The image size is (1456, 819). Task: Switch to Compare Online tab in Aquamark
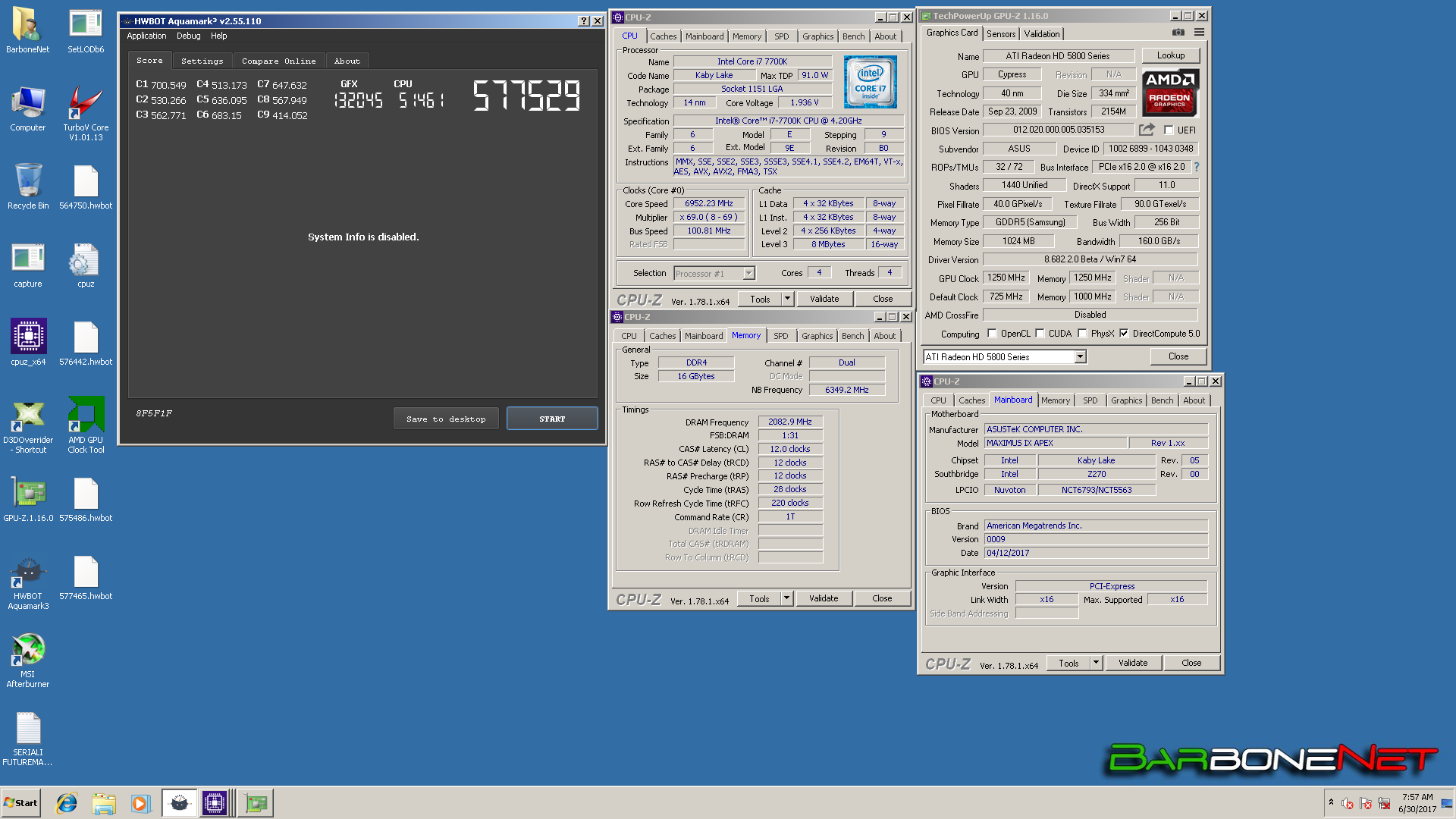click(x=279, y=61)
